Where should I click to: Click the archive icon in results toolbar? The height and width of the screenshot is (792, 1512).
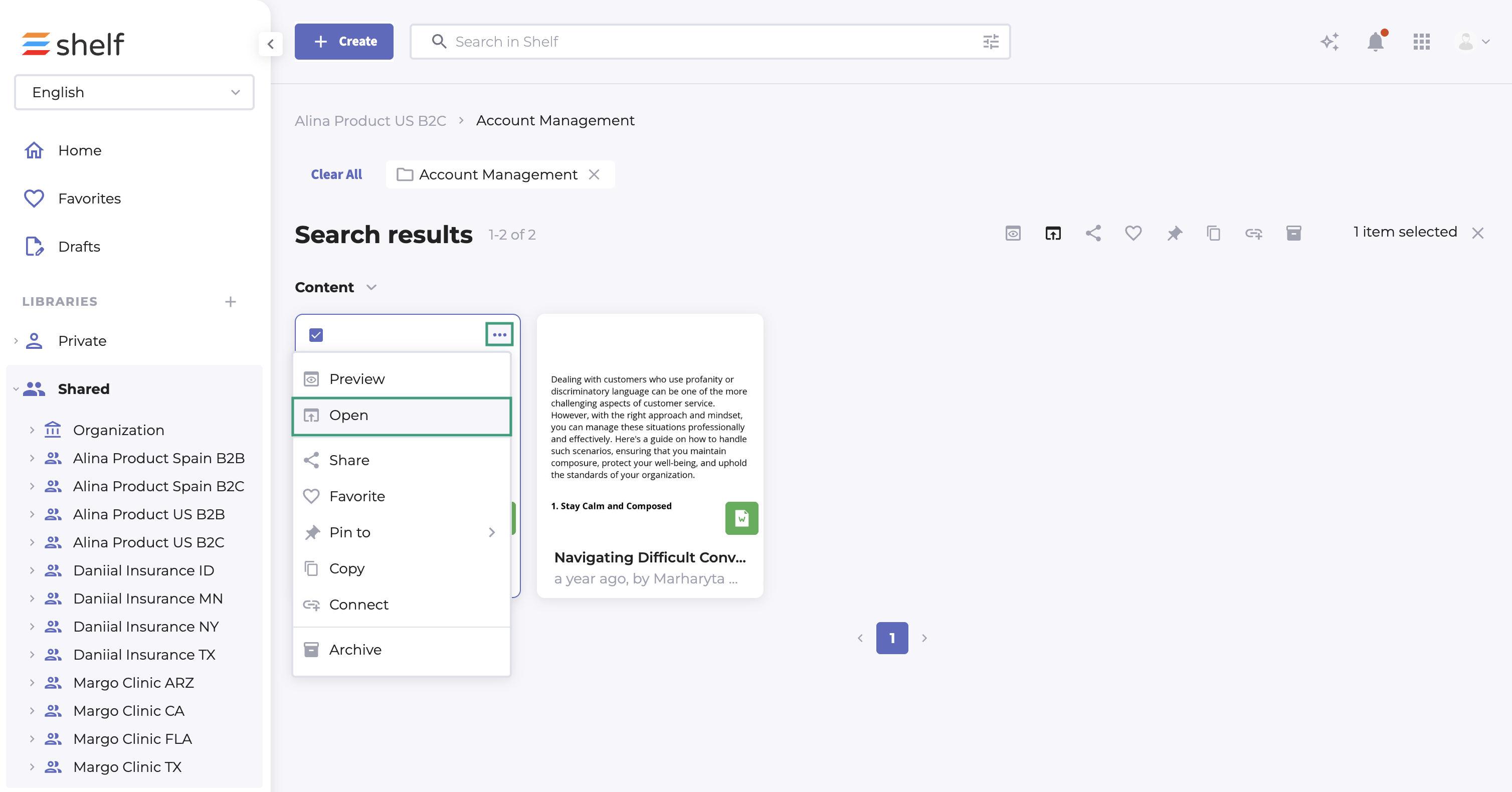1293,233
